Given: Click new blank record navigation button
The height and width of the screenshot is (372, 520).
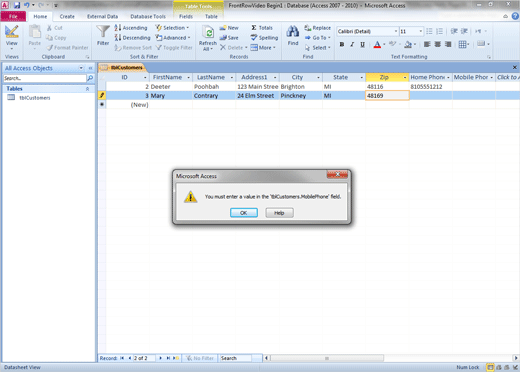Looking at the screenshot, I should pyautogui.click(x=176, y=358).
